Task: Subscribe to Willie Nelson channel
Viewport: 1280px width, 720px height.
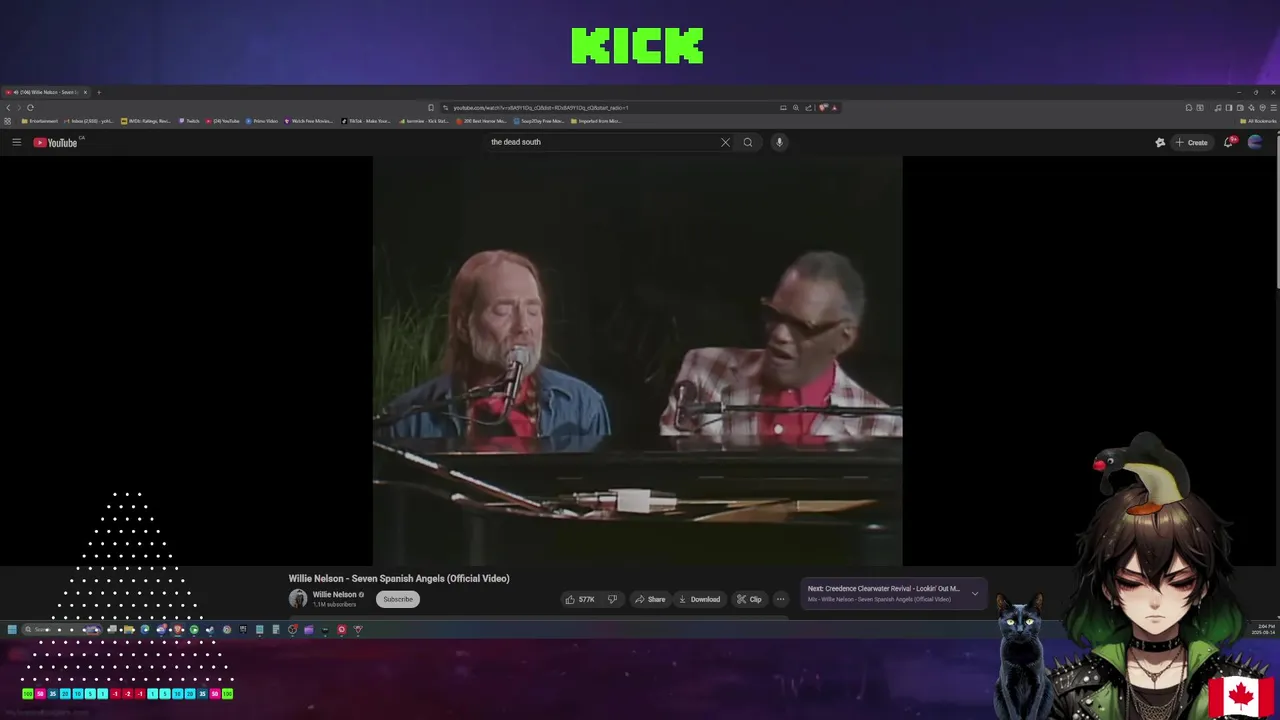Action: (x=398, y=599)
